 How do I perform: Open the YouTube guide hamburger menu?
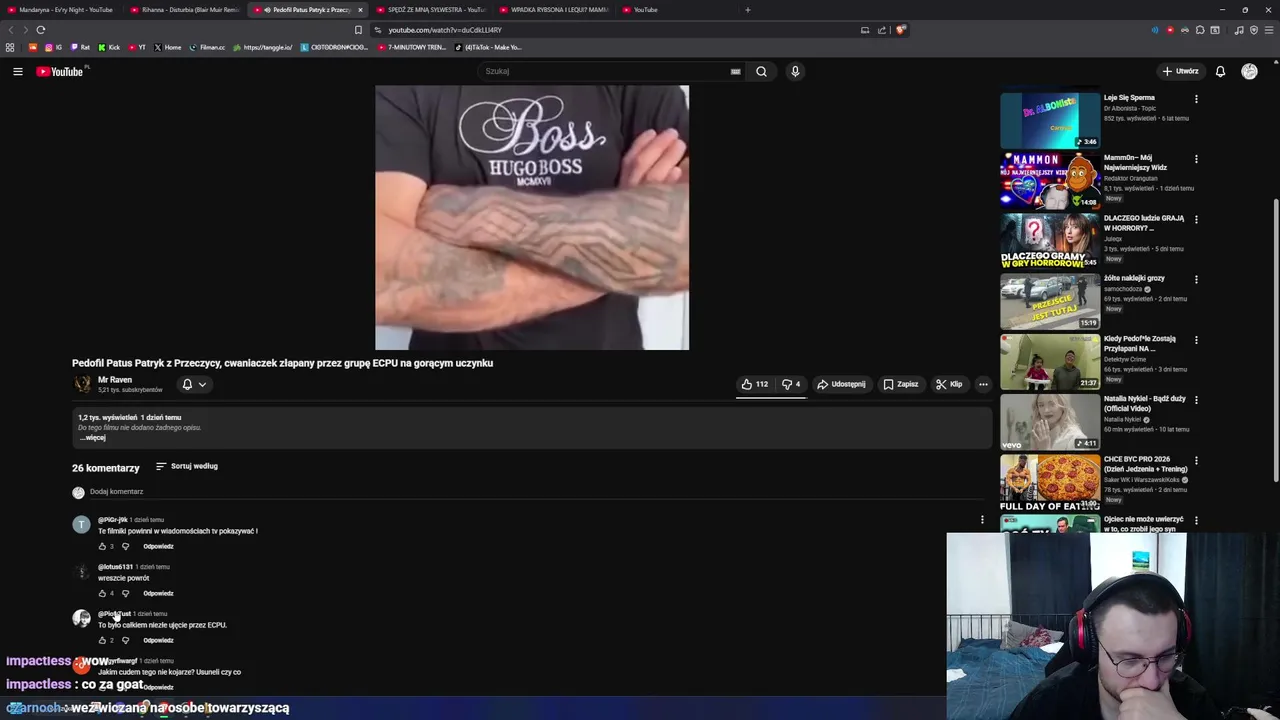[17, 71]
